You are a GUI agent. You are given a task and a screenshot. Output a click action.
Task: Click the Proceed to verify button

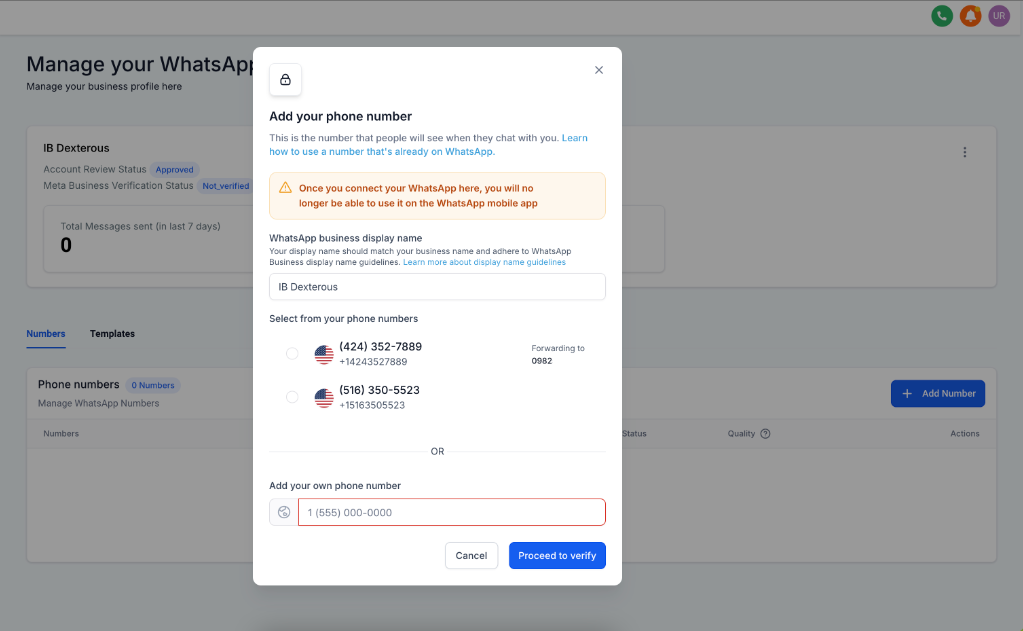point(557,556)
